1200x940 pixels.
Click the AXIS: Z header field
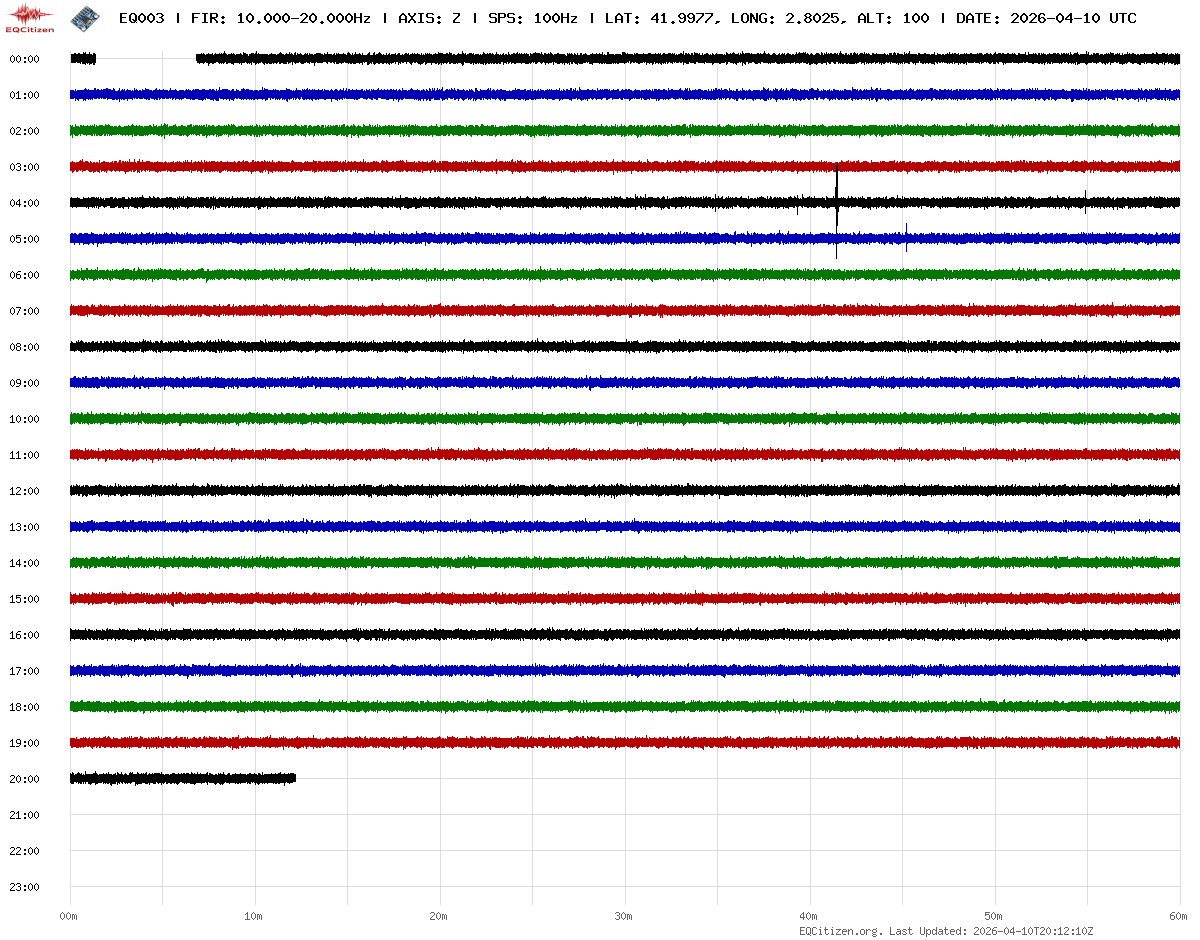[x=429, y=18]
